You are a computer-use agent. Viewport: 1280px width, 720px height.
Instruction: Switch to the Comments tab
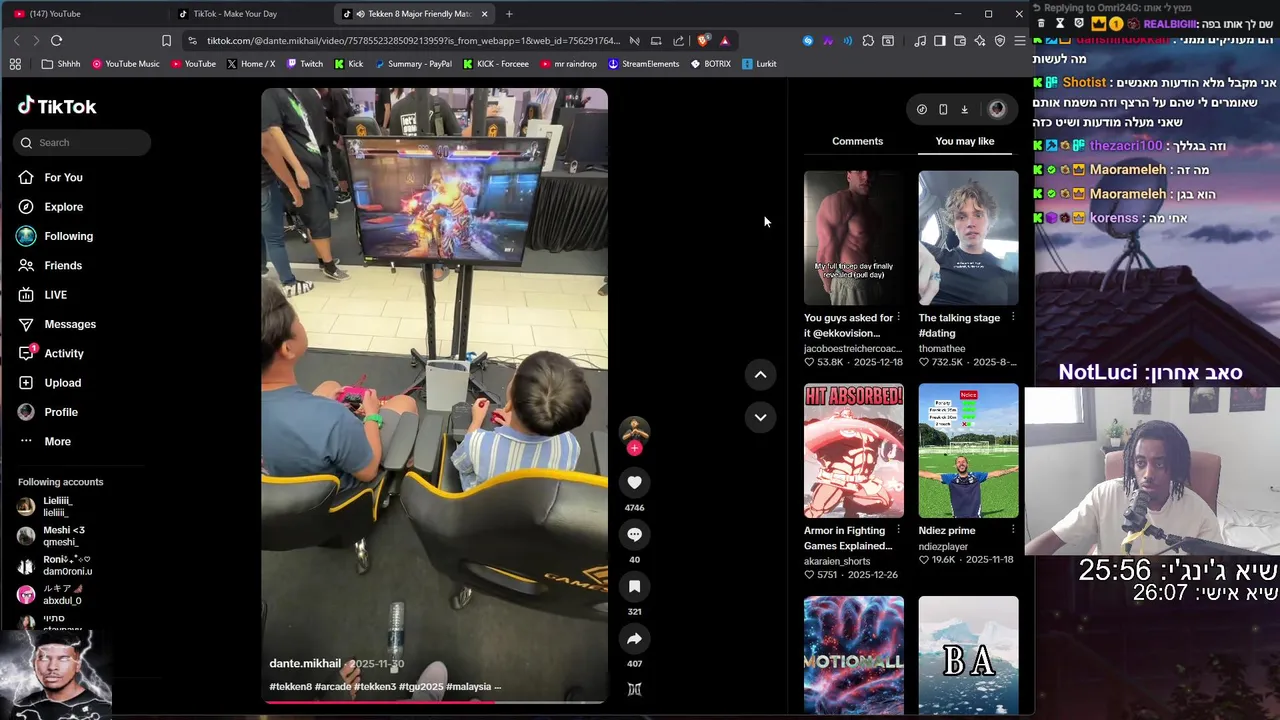coord(857,141)
